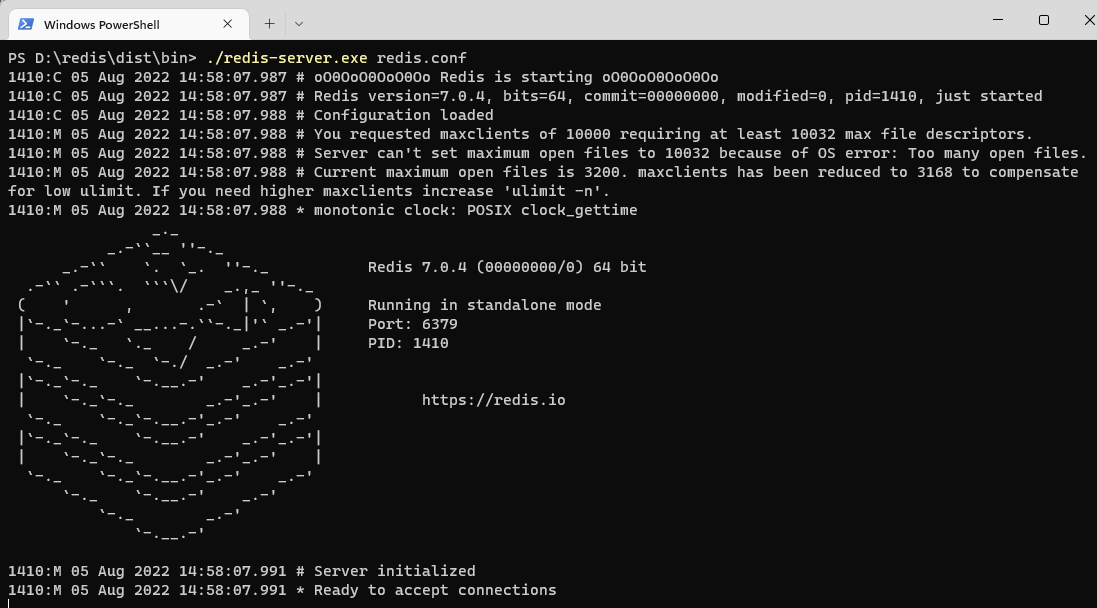The image size is (1097, 608).
Task: Select the Windows PowerShell tab title
Action: click(x=101, y=24)
